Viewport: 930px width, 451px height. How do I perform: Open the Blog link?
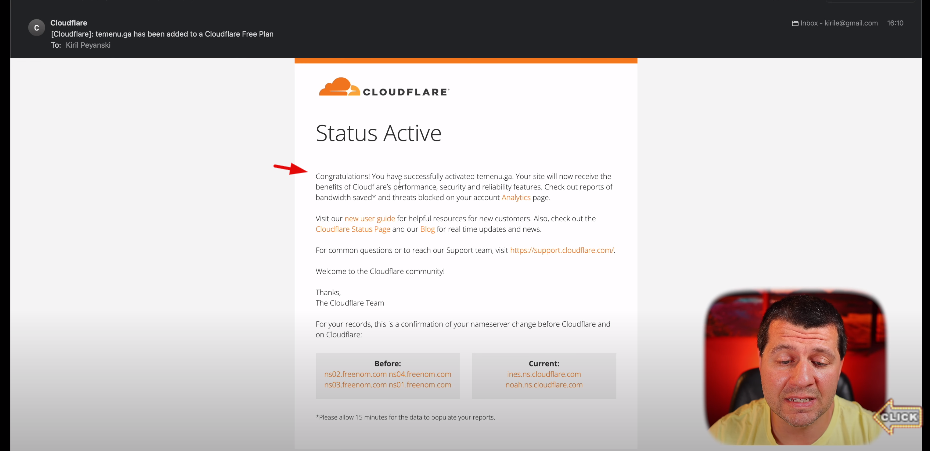pos(428,229)
